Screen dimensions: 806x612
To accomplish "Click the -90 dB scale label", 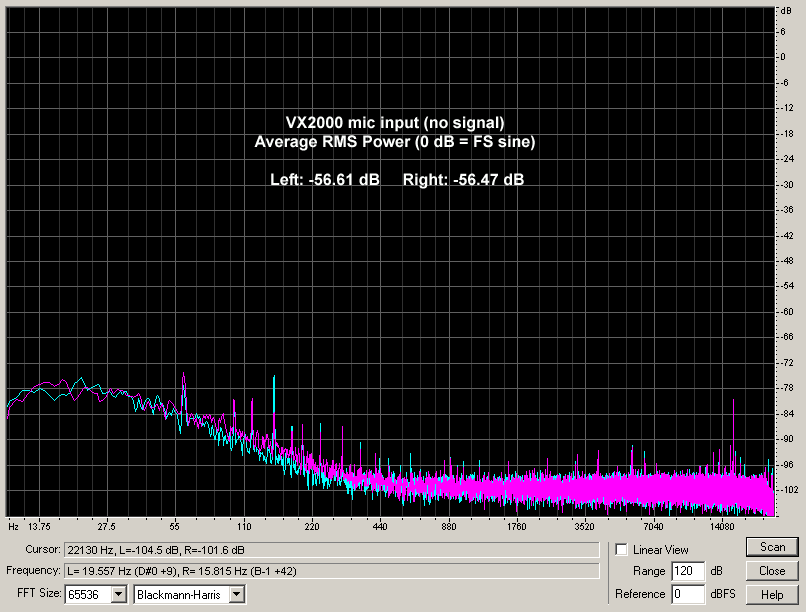I will [786, 439].
